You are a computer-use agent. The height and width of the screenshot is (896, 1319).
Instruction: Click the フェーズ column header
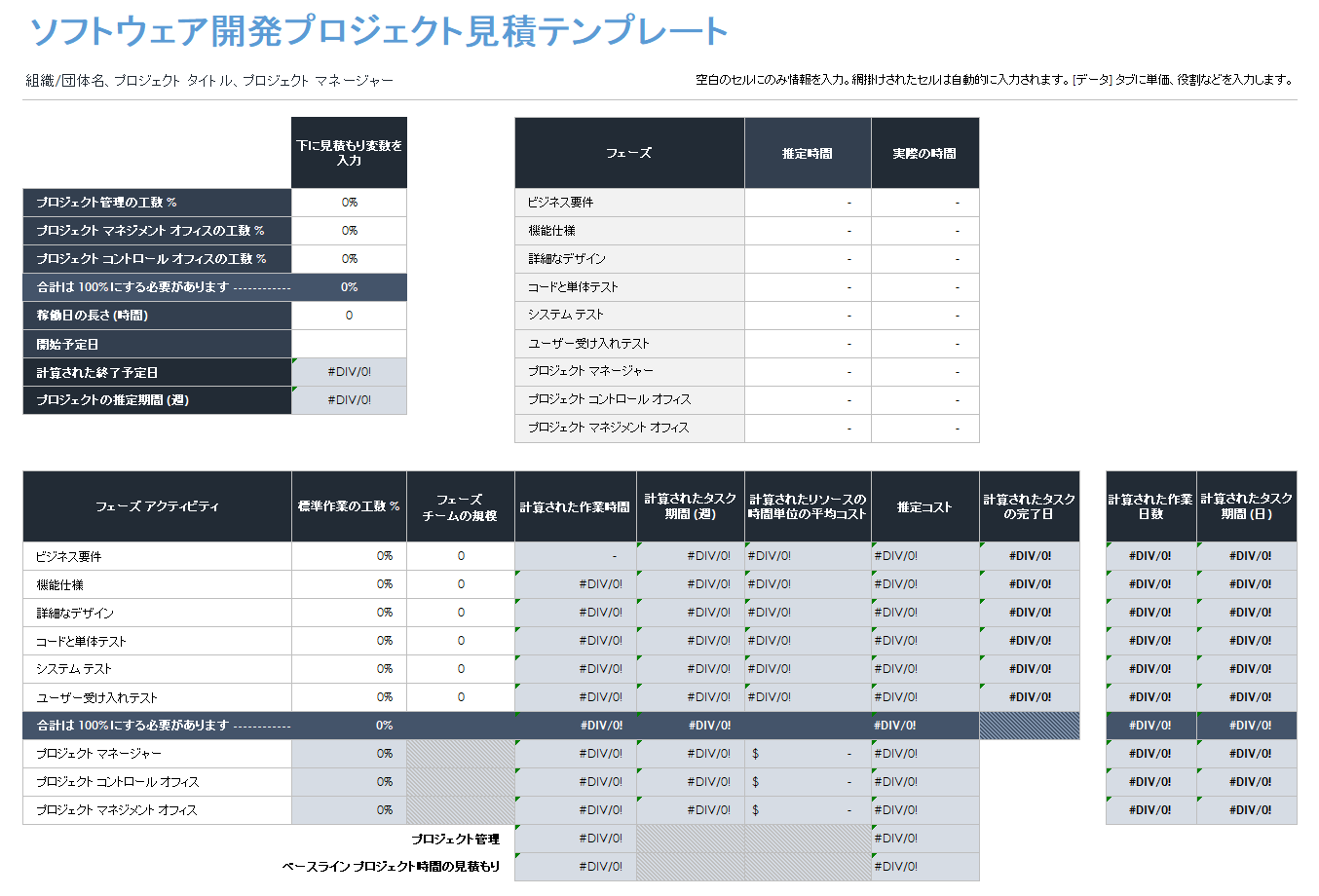(629, 153)
